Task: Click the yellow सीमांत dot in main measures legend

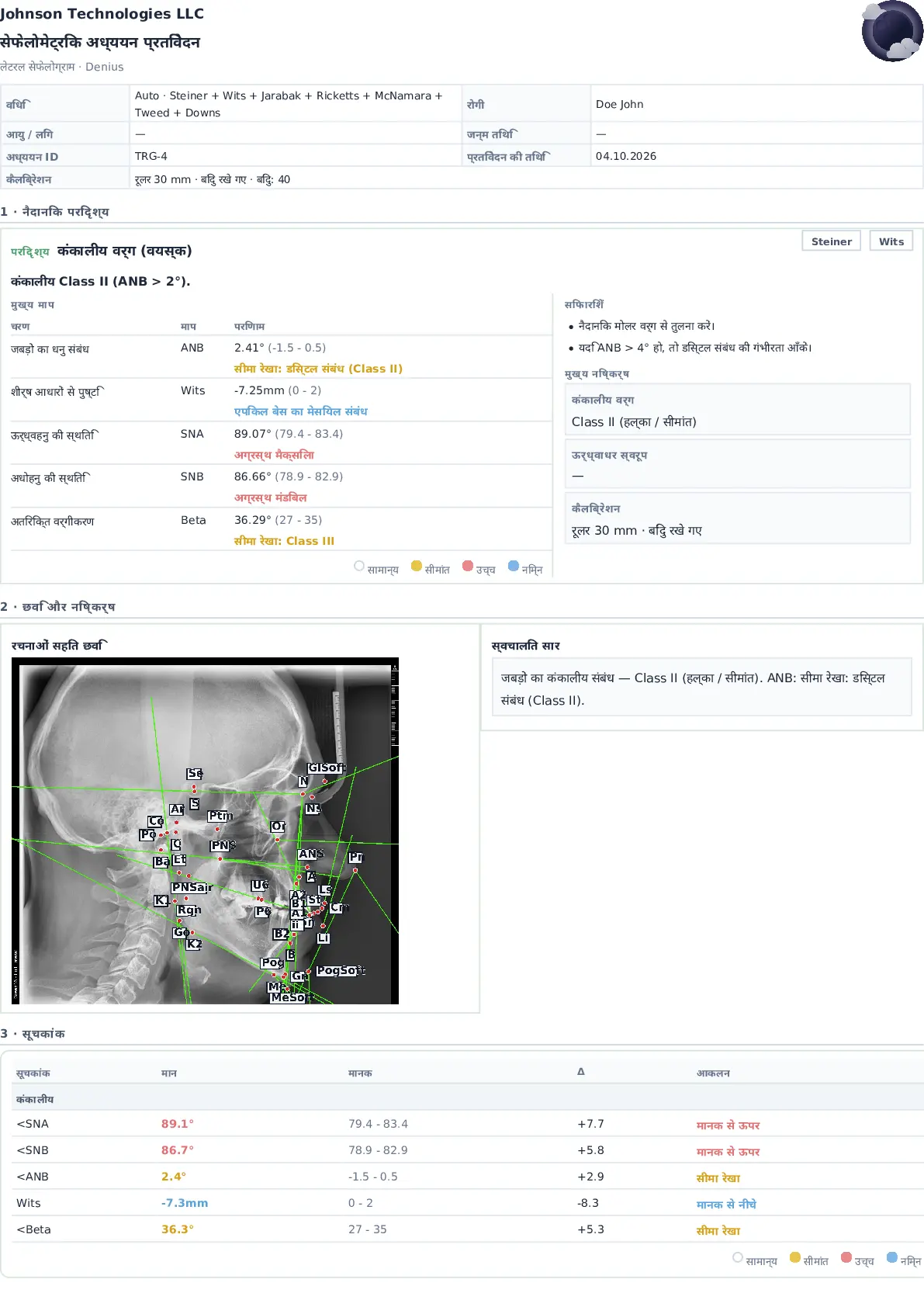Action: pos(417,566)
